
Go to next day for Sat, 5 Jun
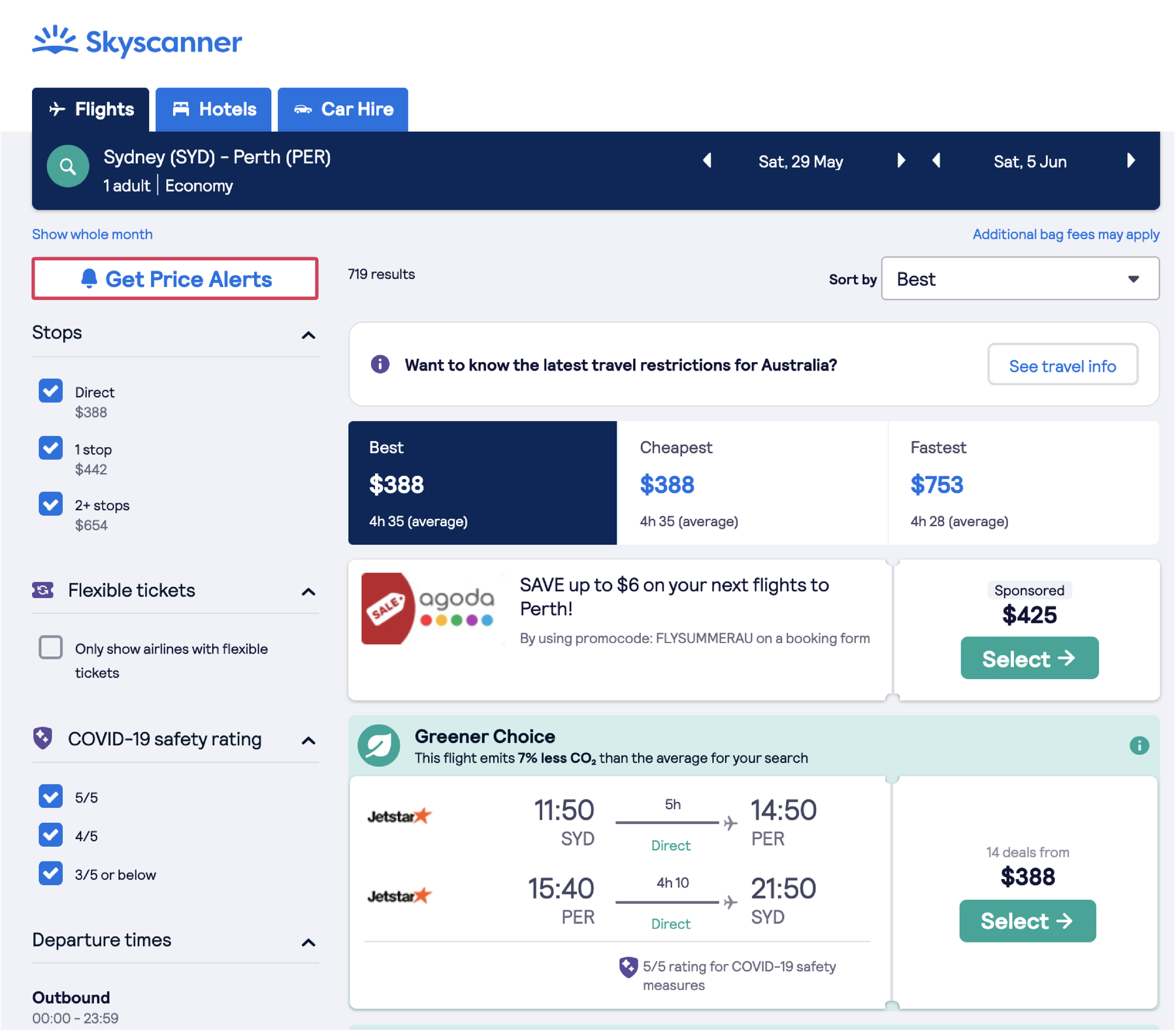coord(1131,161)
